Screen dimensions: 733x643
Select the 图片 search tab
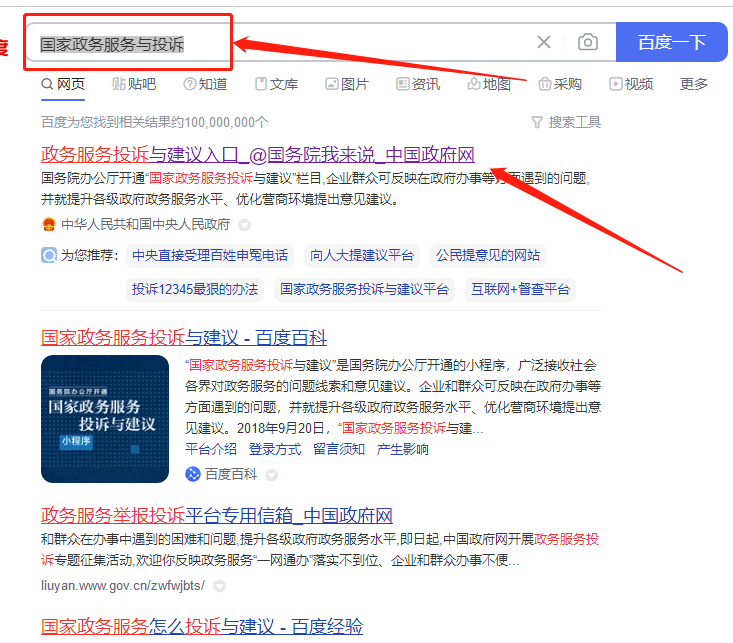point(347,84)
